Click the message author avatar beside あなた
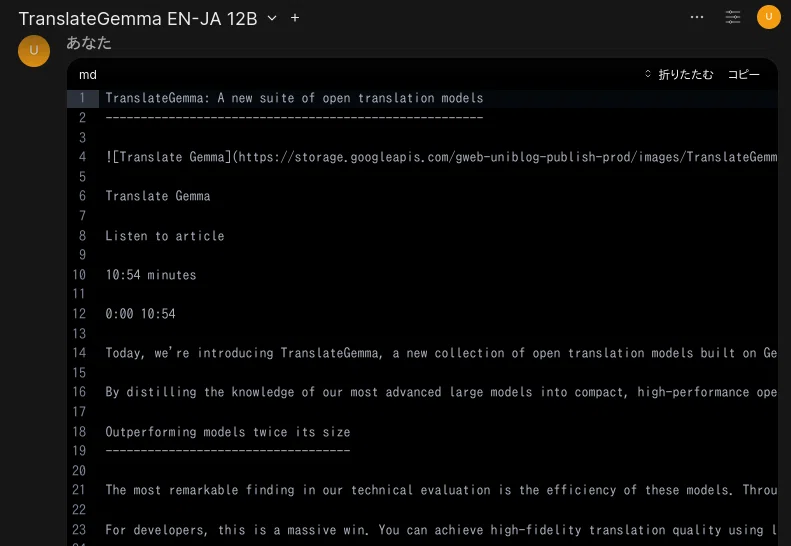Screen dimensions: 791x546 (34, 50)
